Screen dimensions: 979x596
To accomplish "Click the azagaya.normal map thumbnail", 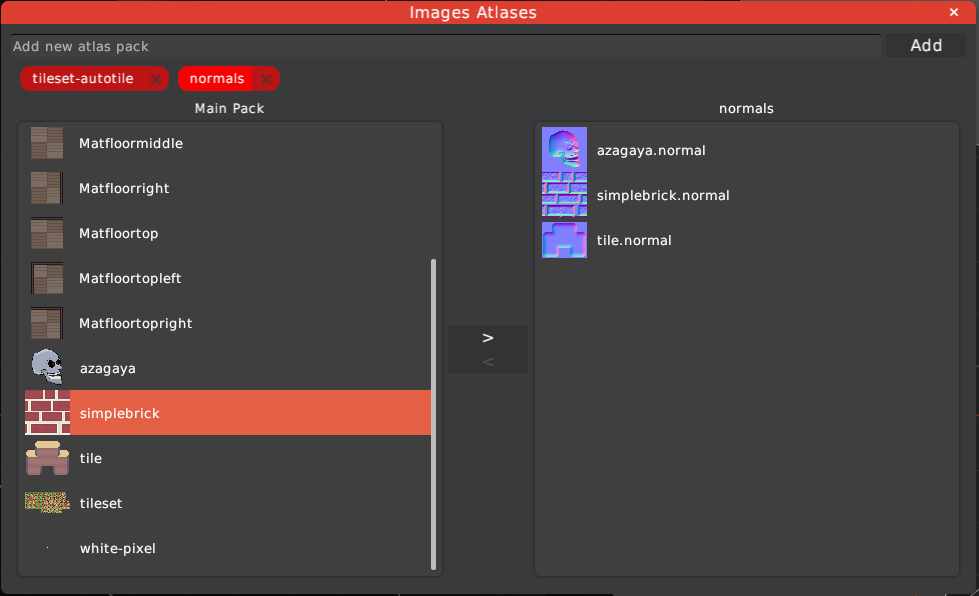I will click(564, 150).
